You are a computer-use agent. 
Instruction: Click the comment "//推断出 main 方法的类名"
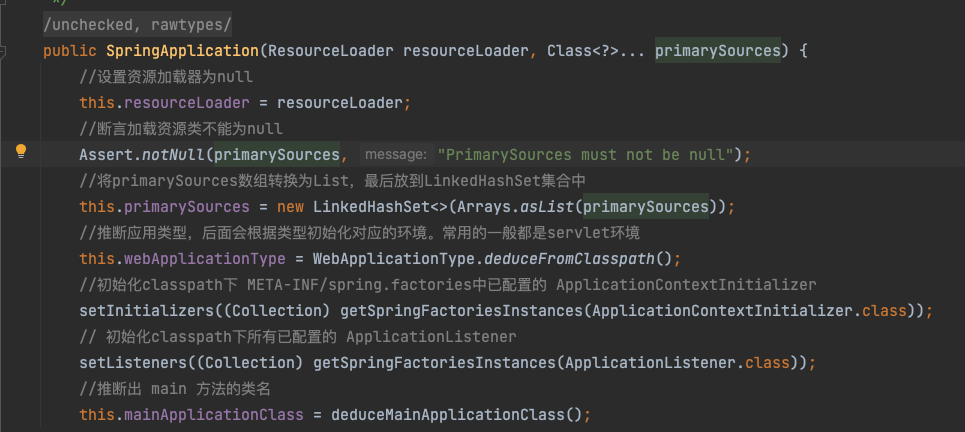pos(175,389)
